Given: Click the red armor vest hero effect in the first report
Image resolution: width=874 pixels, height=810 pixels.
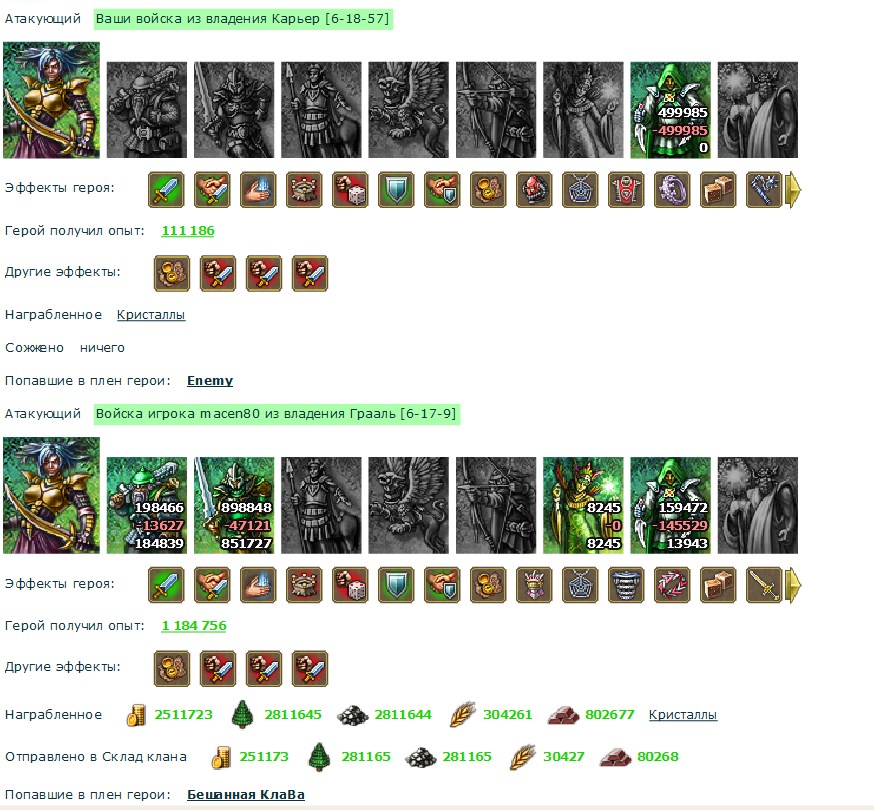Looking at the screenshot, I should (x=626, y=190).
